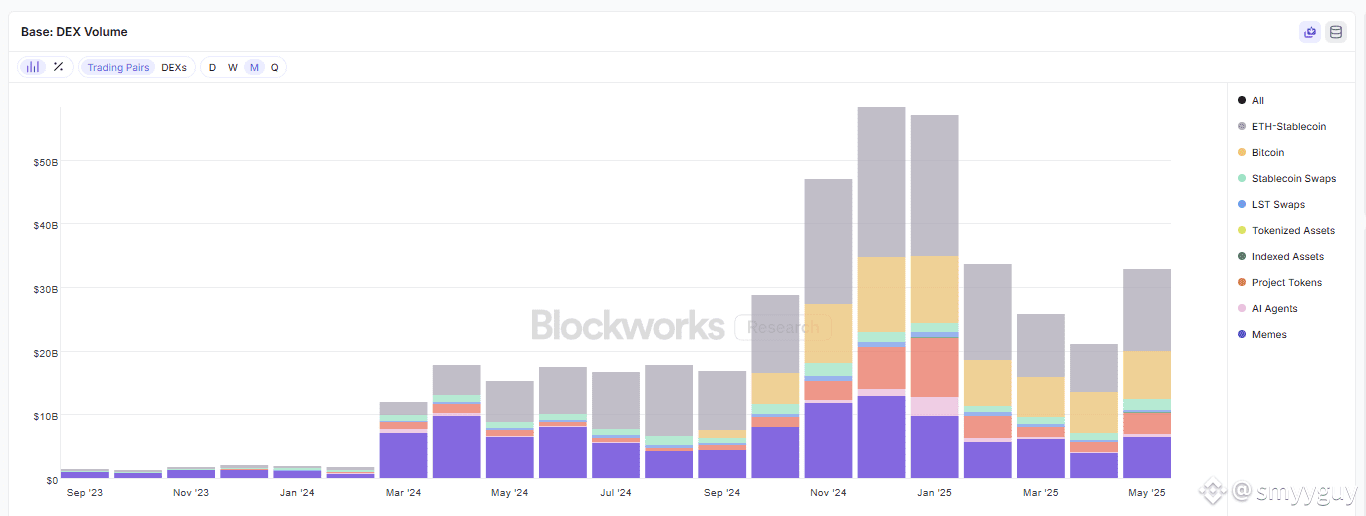The width and height of the screenshot is (1366, 516).
Task: Click the $40B y-axis label
Action: point(46,225)
